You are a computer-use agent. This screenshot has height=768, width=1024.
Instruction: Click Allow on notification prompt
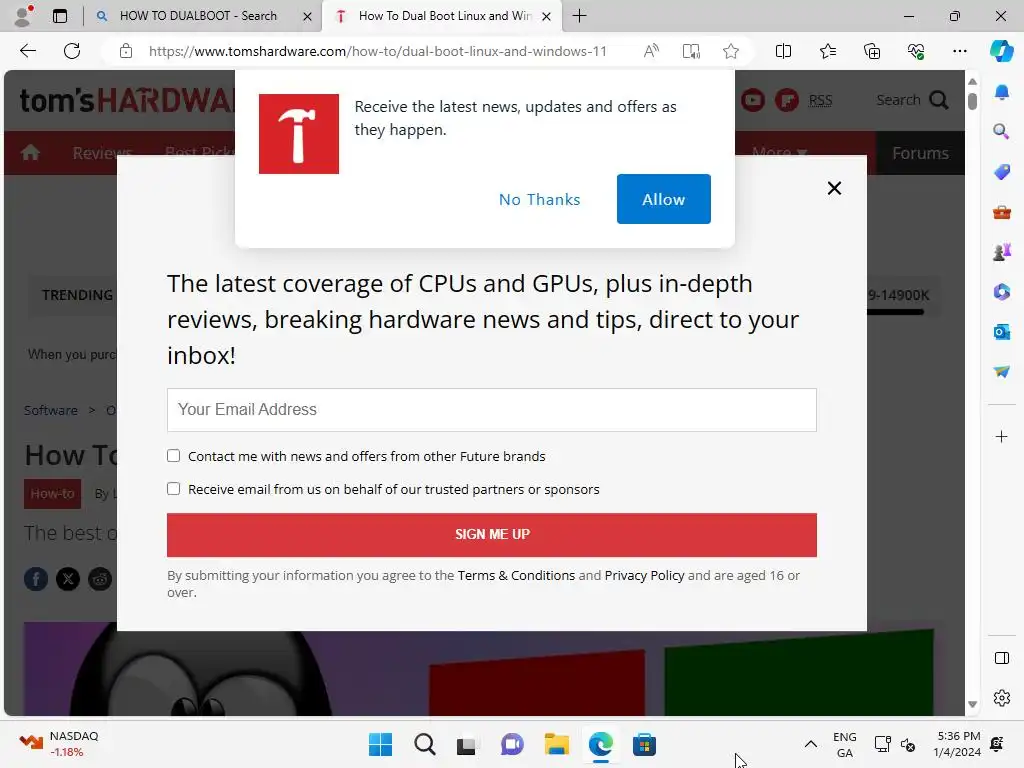[664, 199]
